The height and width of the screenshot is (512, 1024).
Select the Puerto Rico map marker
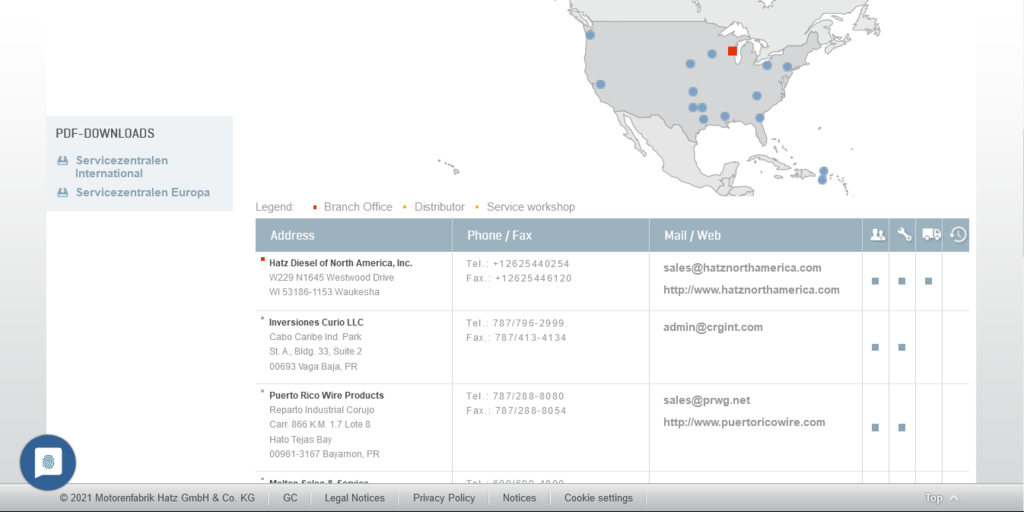[x=823, y=175]
